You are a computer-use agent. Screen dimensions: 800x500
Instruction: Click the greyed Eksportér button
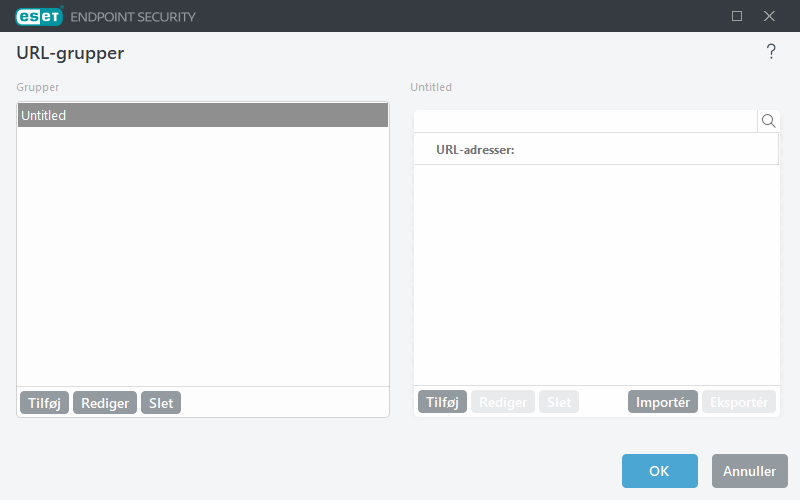click(x=739, y=402)
